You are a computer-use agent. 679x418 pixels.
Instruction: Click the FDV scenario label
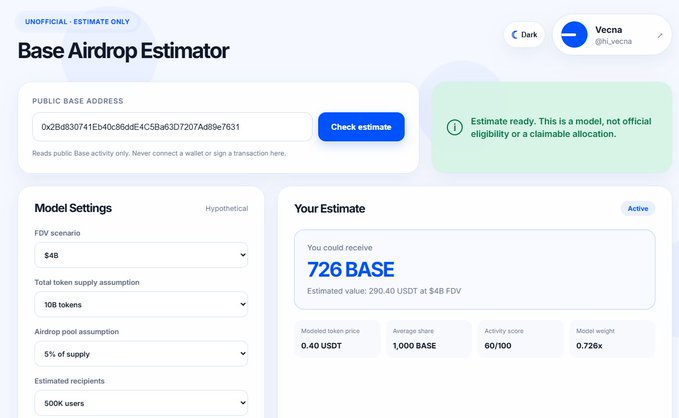point(57,233)
